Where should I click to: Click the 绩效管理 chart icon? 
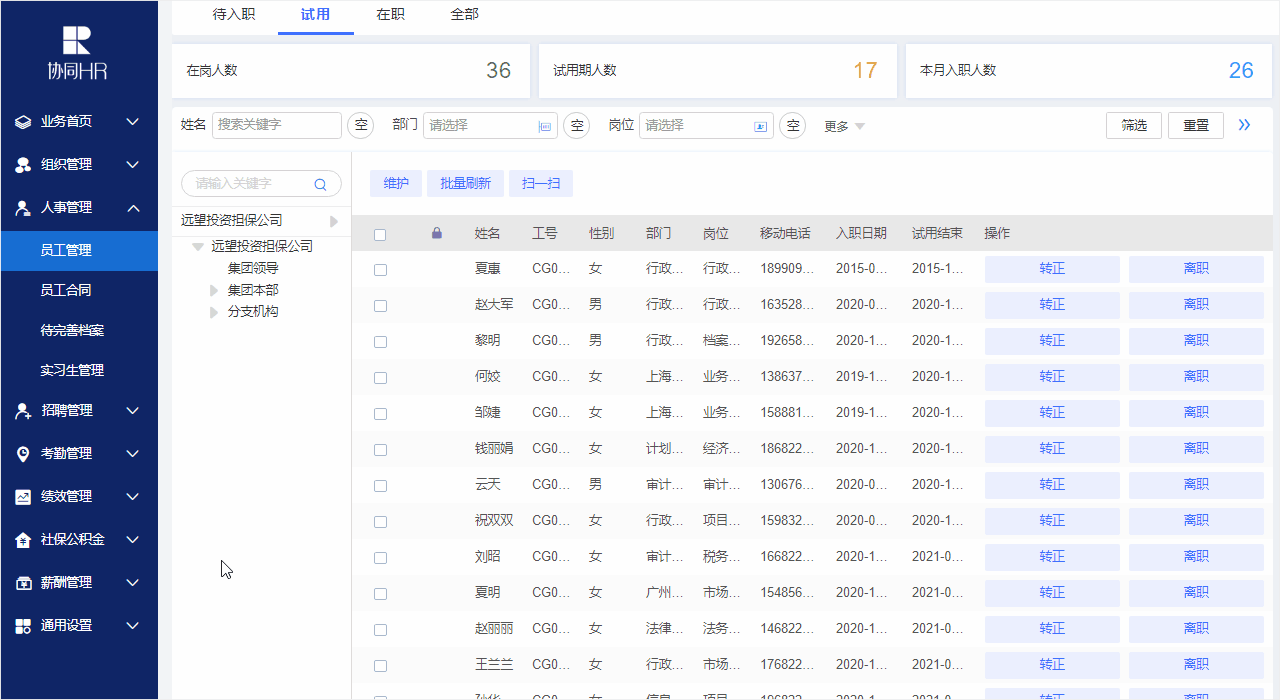pos(23,497)
